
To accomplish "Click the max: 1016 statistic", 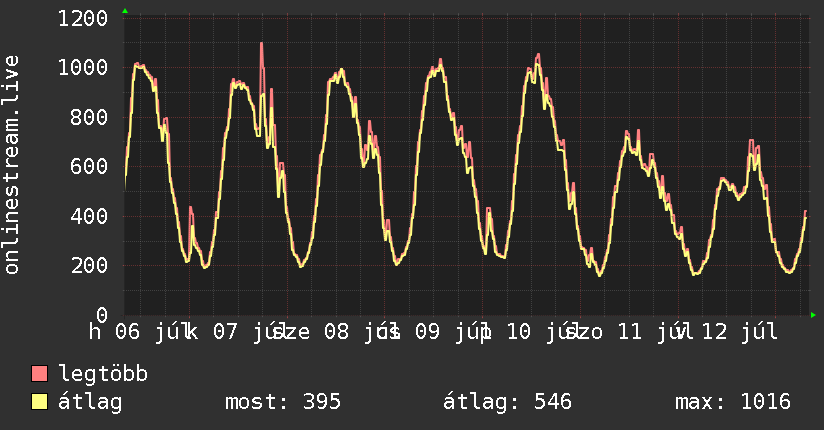I will pos(733,402).
